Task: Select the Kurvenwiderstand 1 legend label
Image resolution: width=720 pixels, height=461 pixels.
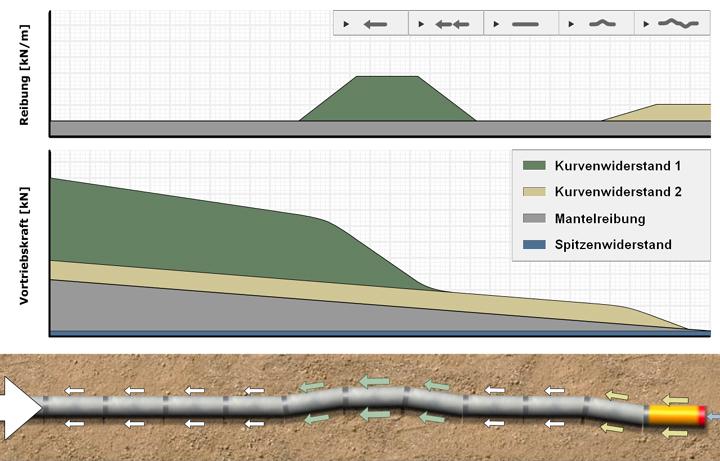Action: click(612, 166)
